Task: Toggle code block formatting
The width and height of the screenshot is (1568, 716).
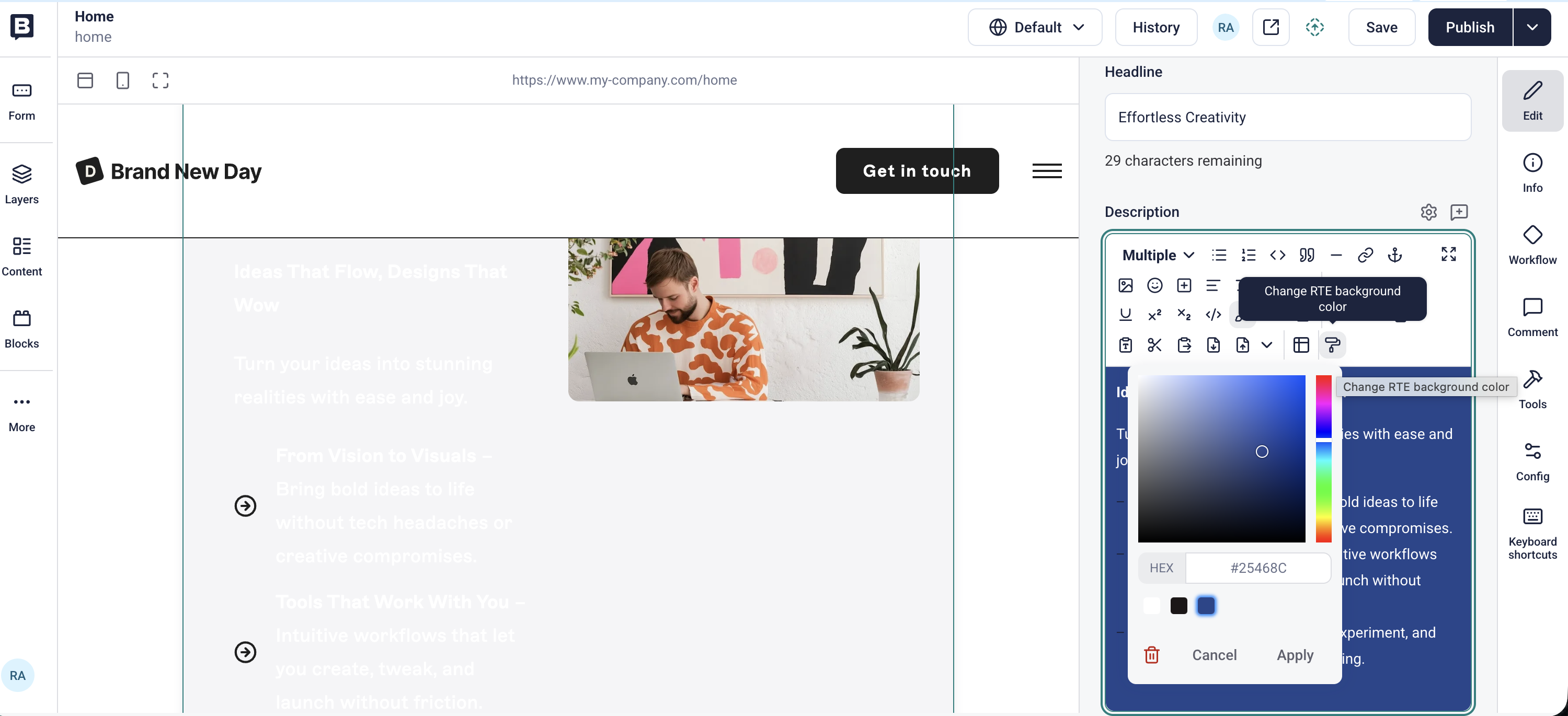Action: (x=1277, y=255)
